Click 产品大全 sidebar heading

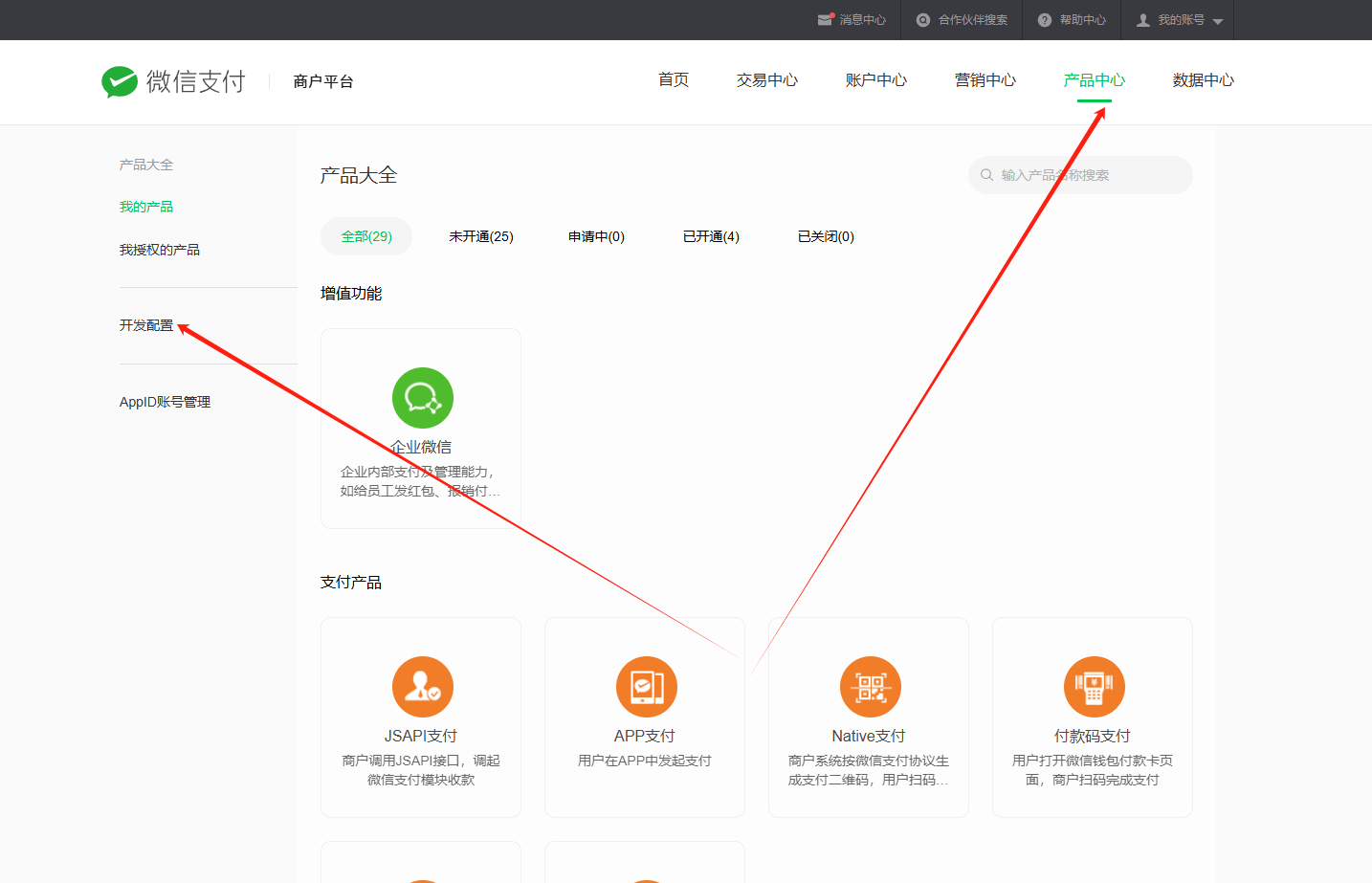pyautogui.click(x=146, y=165)
